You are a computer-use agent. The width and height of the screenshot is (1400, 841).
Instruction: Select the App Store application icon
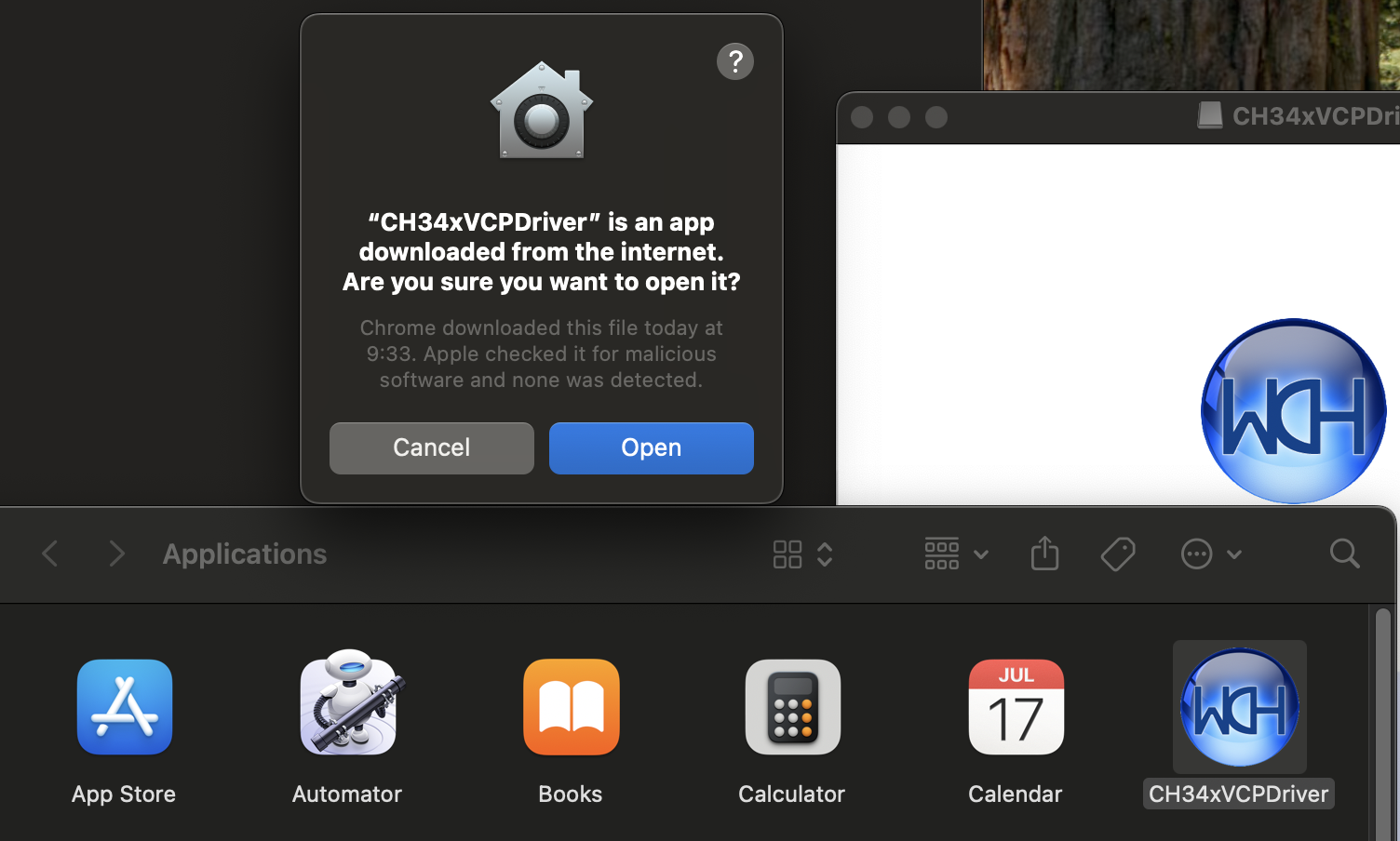[x=125, y=707]
